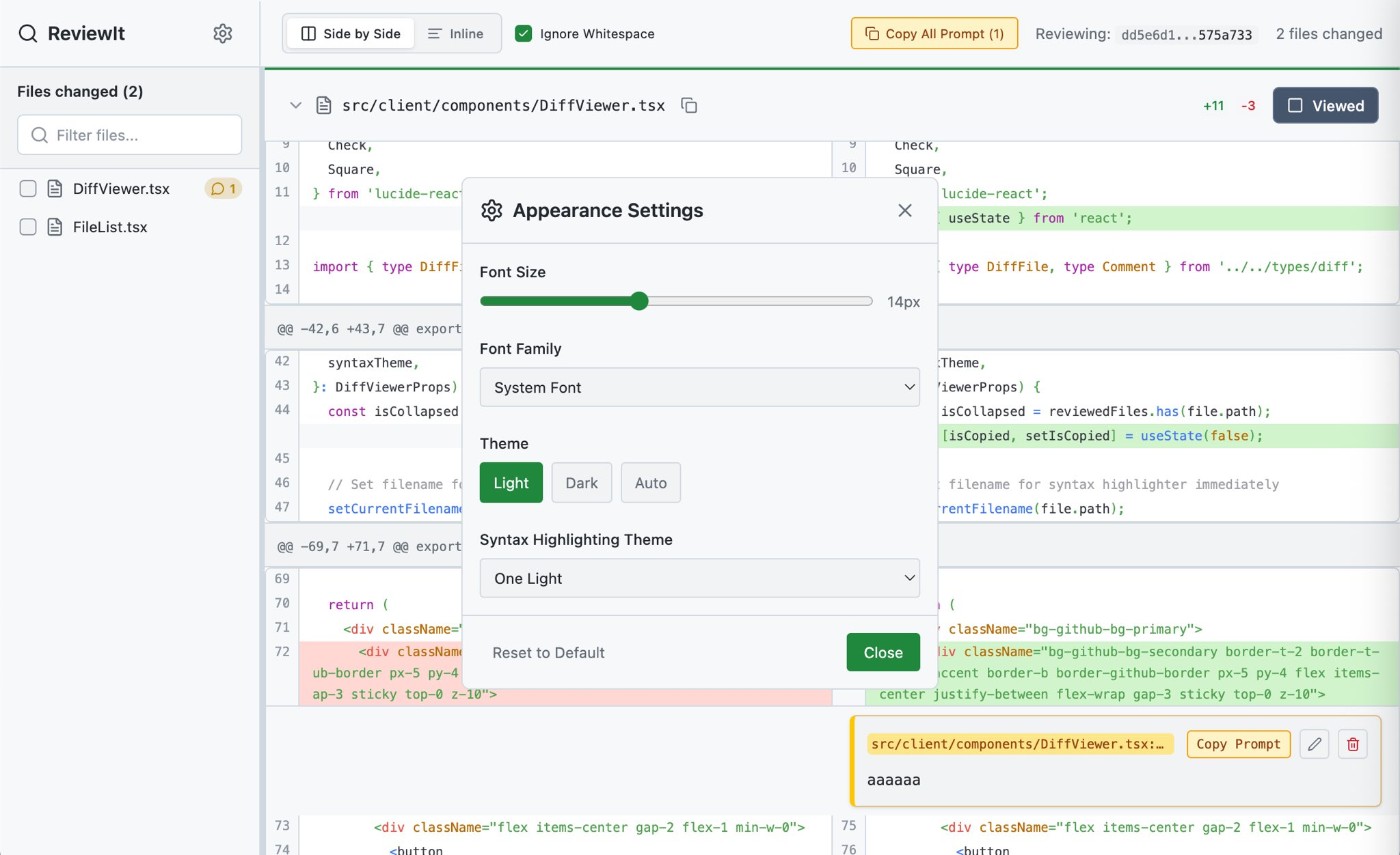Click the 2 files changed label
The width and height of the screenshot is (1400, 855).
tap(1329, 34)
